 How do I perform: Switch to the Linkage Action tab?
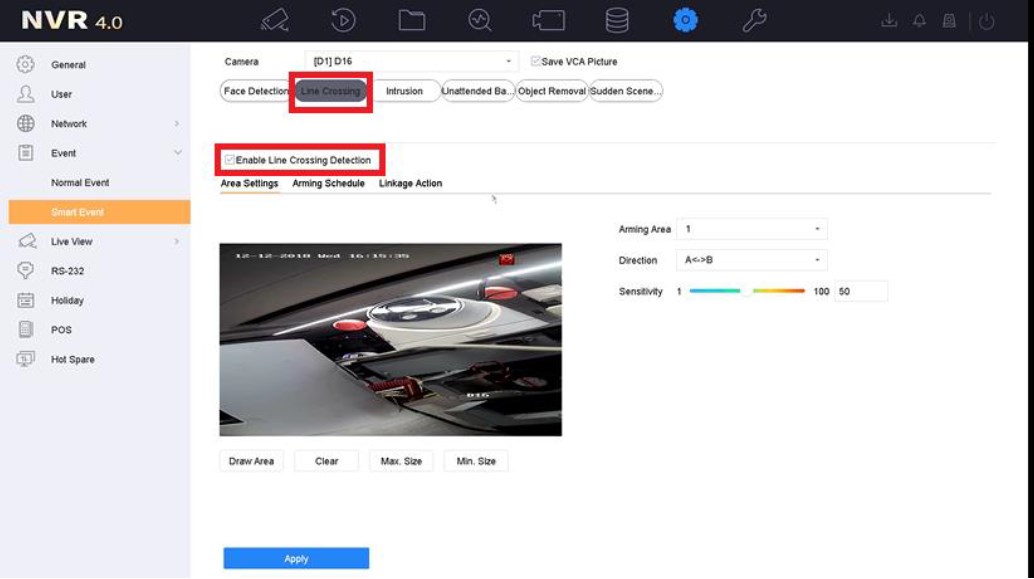410,184
